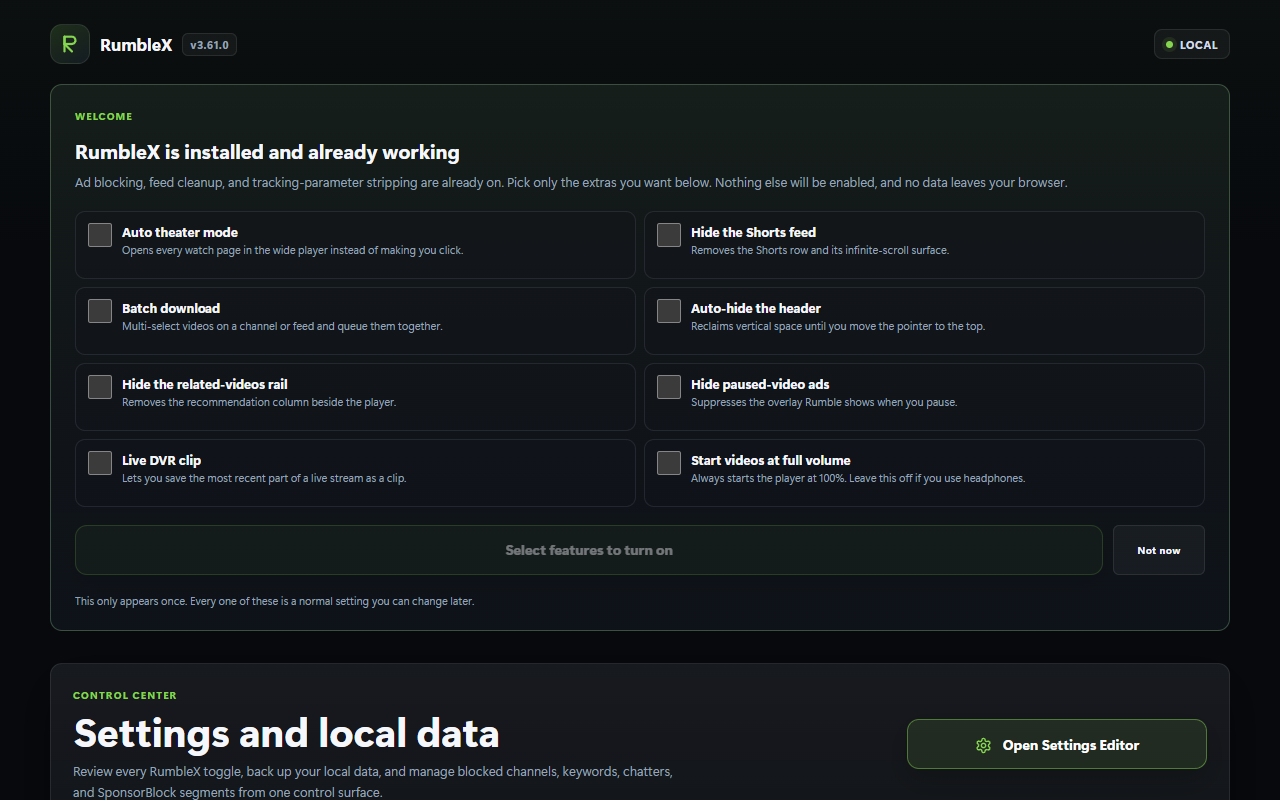Click the note This only appears once

pos(274,602)
